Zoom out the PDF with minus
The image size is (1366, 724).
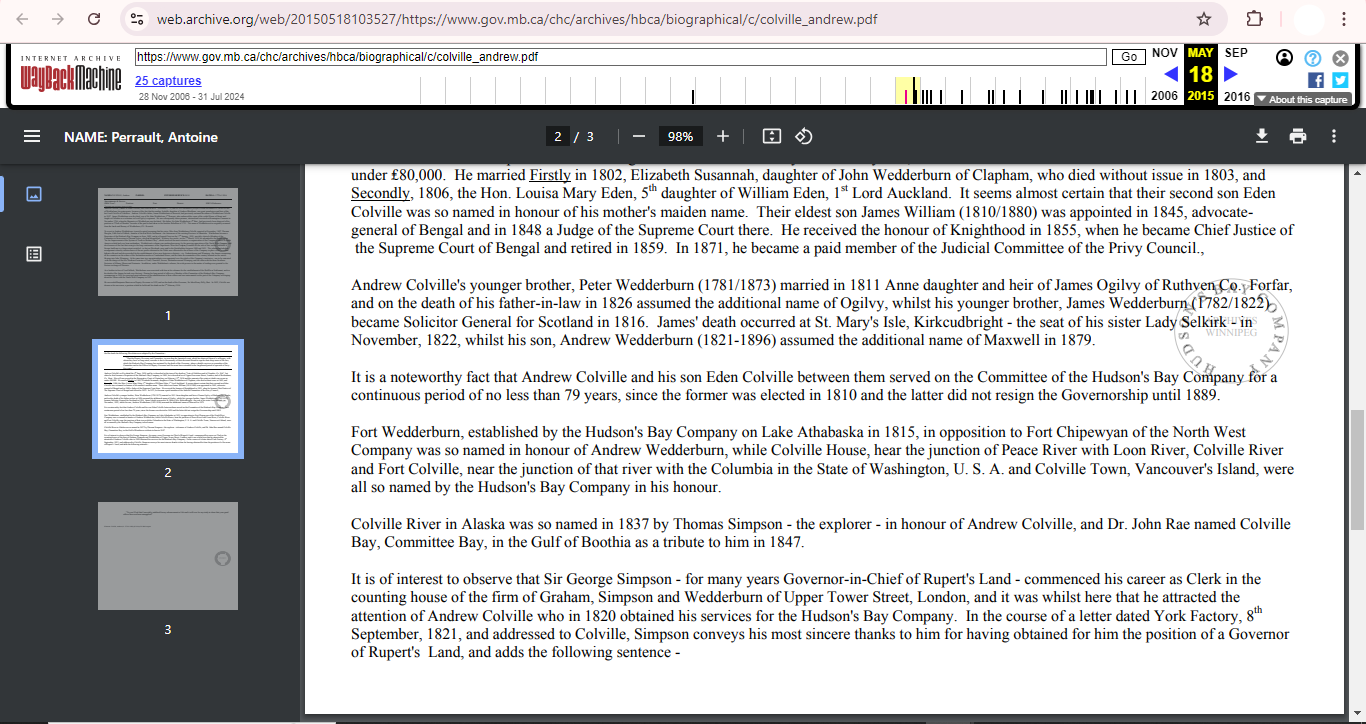tap(639, 137)
